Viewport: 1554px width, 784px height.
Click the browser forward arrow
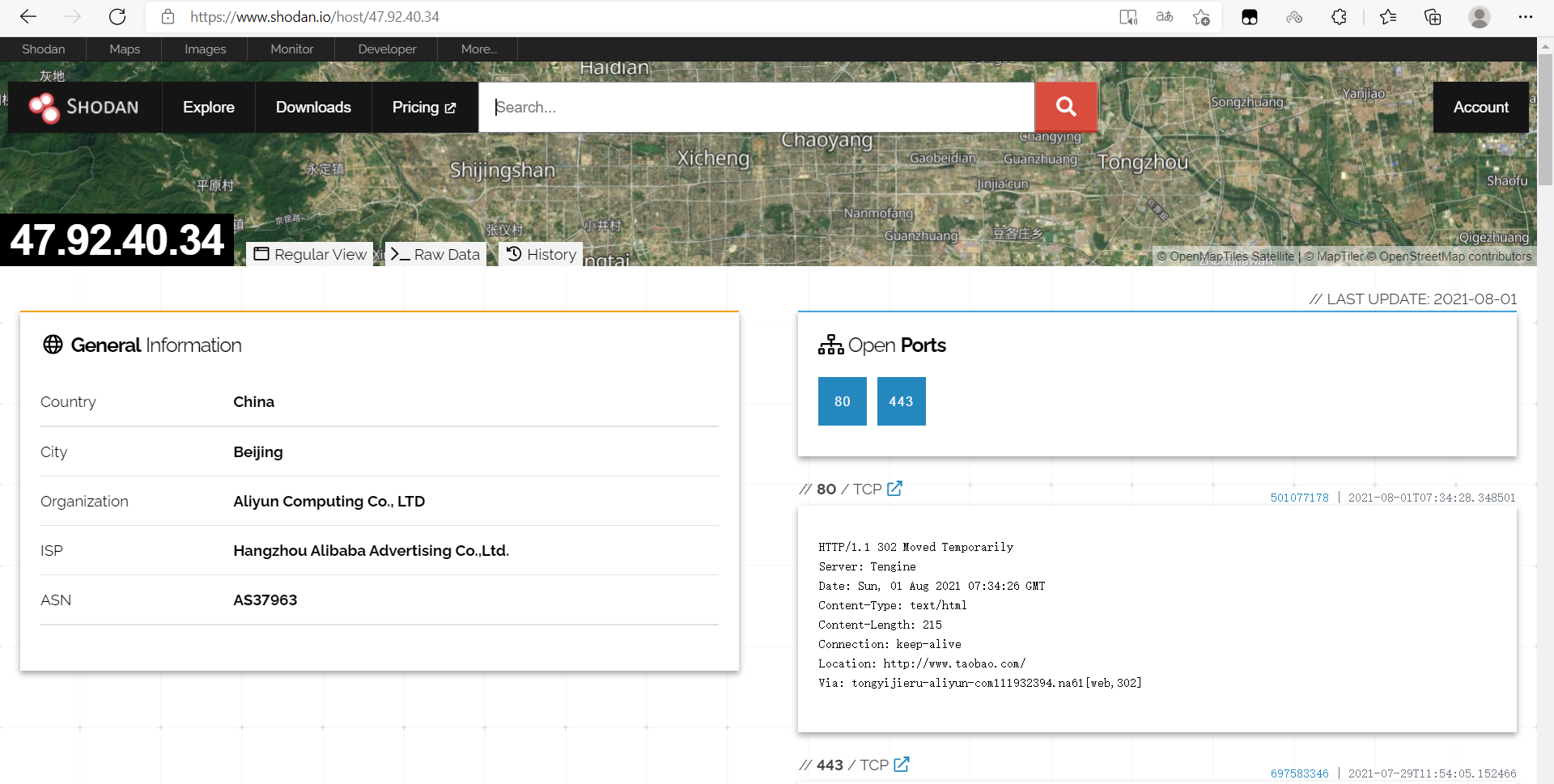click(x=73, y=16)
